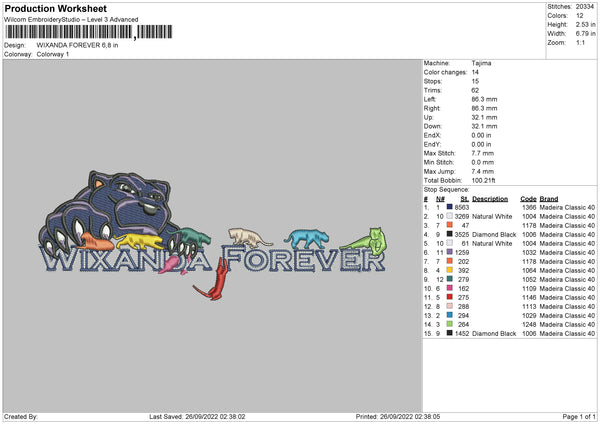600x424 pixels.
Task: Select the Machine value Tajima
Action: click(481, 63)
